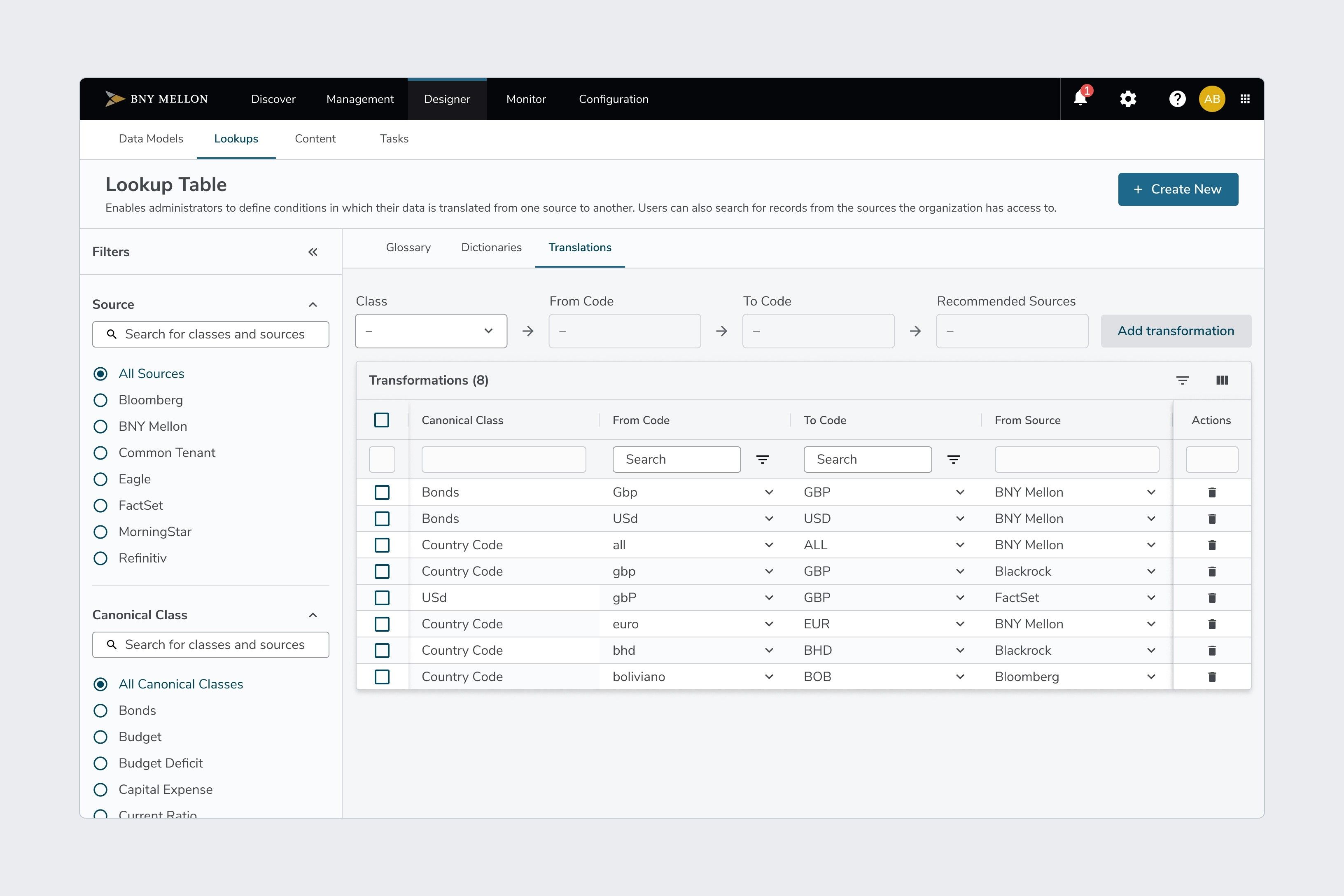This screenshot has height=896, width=1344.
Task: Delete the Country Code euro row
Action: coord(1212,623)
